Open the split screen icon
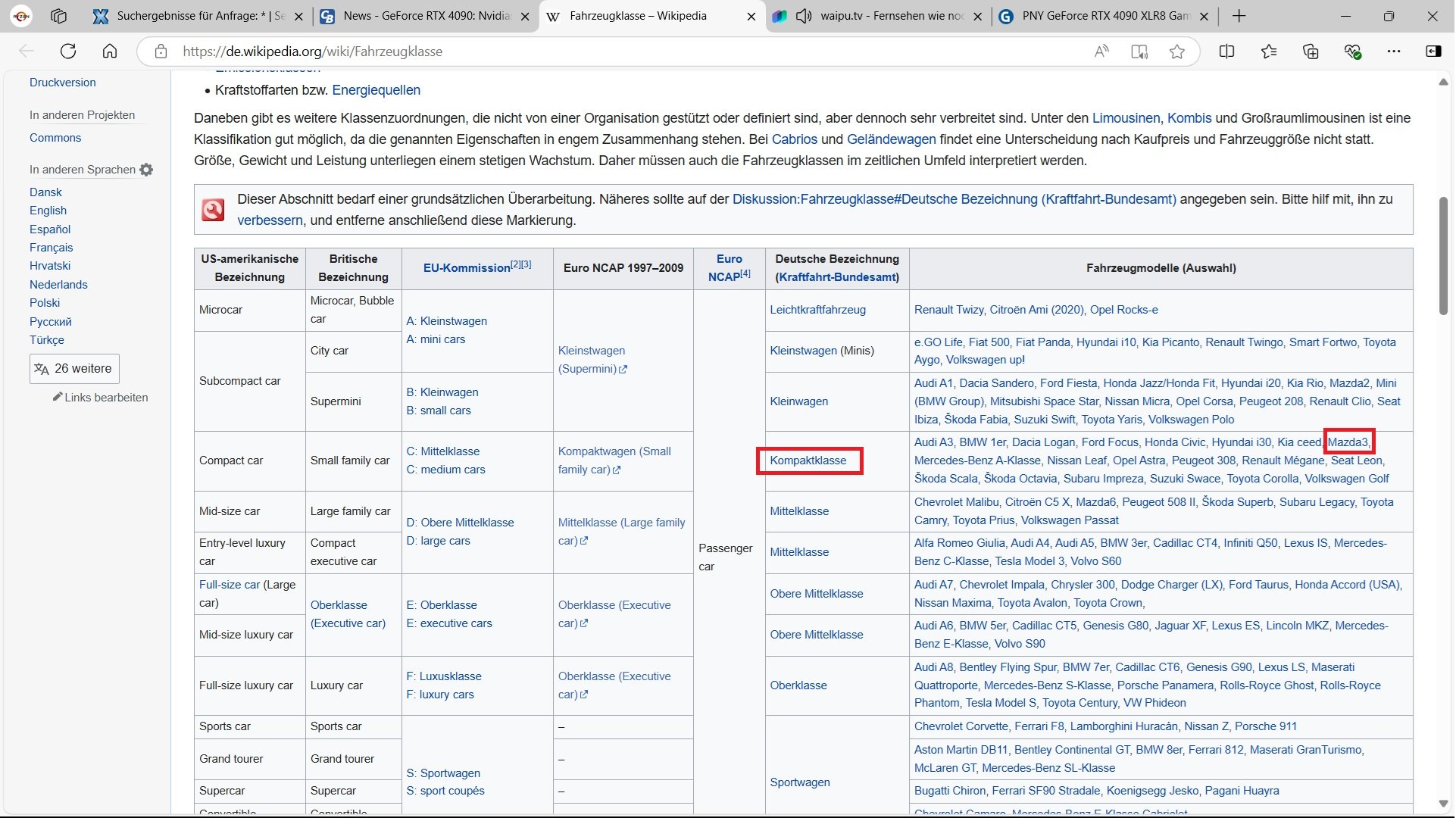 (x=1226, y=52)
